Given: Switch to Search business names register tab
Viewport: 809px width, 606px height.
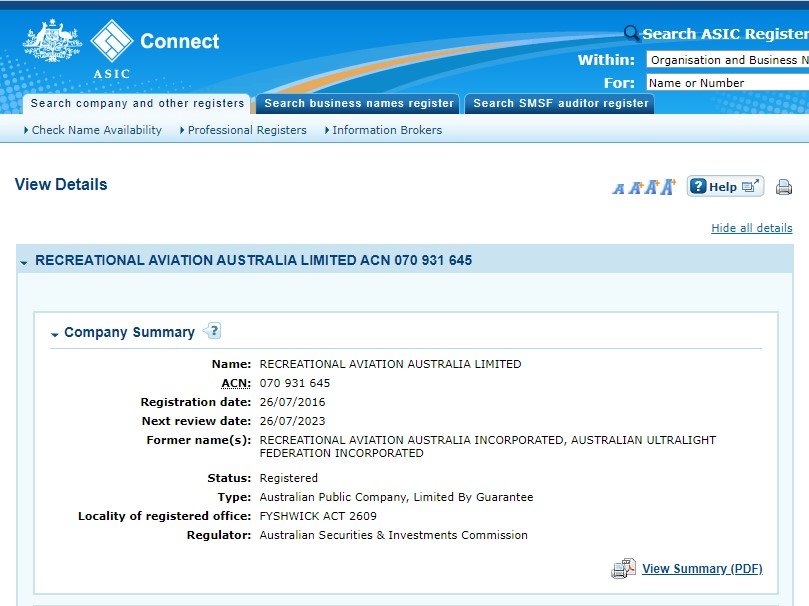Looking at the screenshot, I should (359, 104).
